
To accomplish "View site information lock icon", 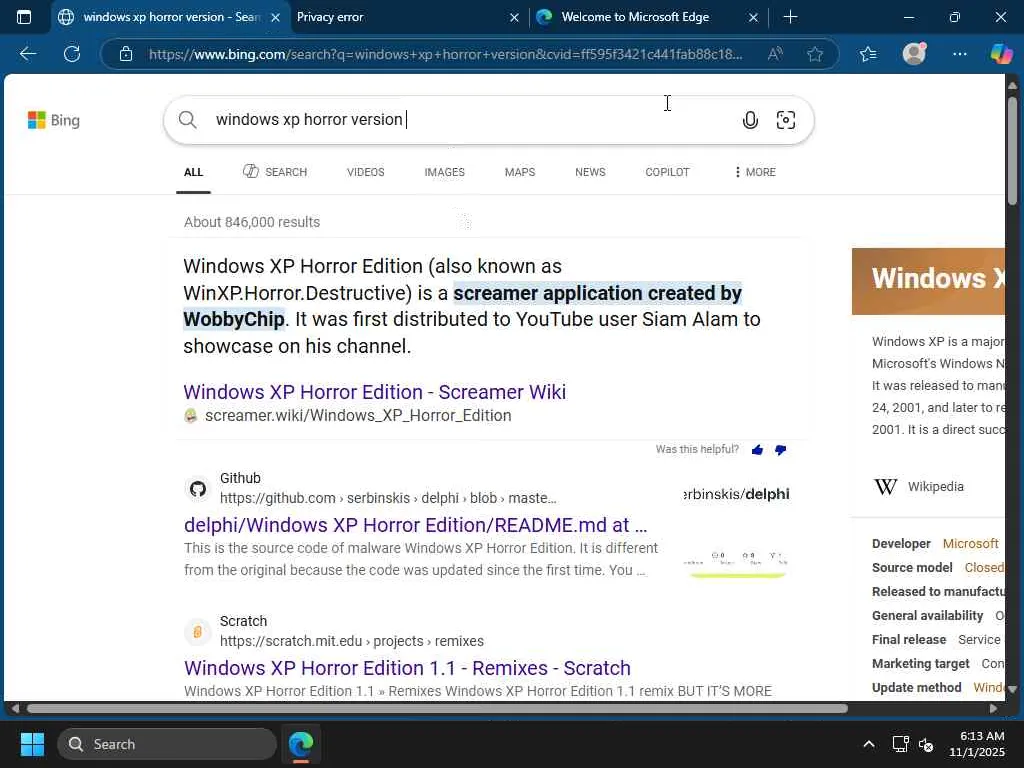I will pos(126,54).
